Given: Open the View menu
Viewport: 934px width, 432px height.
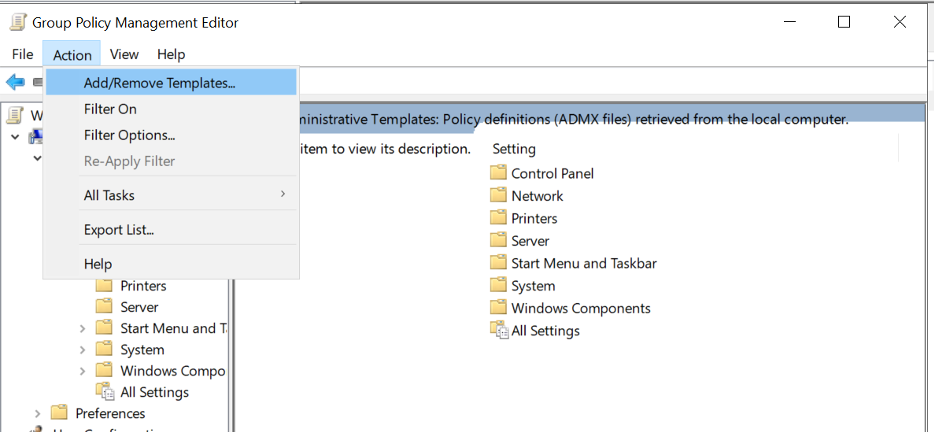Looking at the screenshot, I should point(124,54).
